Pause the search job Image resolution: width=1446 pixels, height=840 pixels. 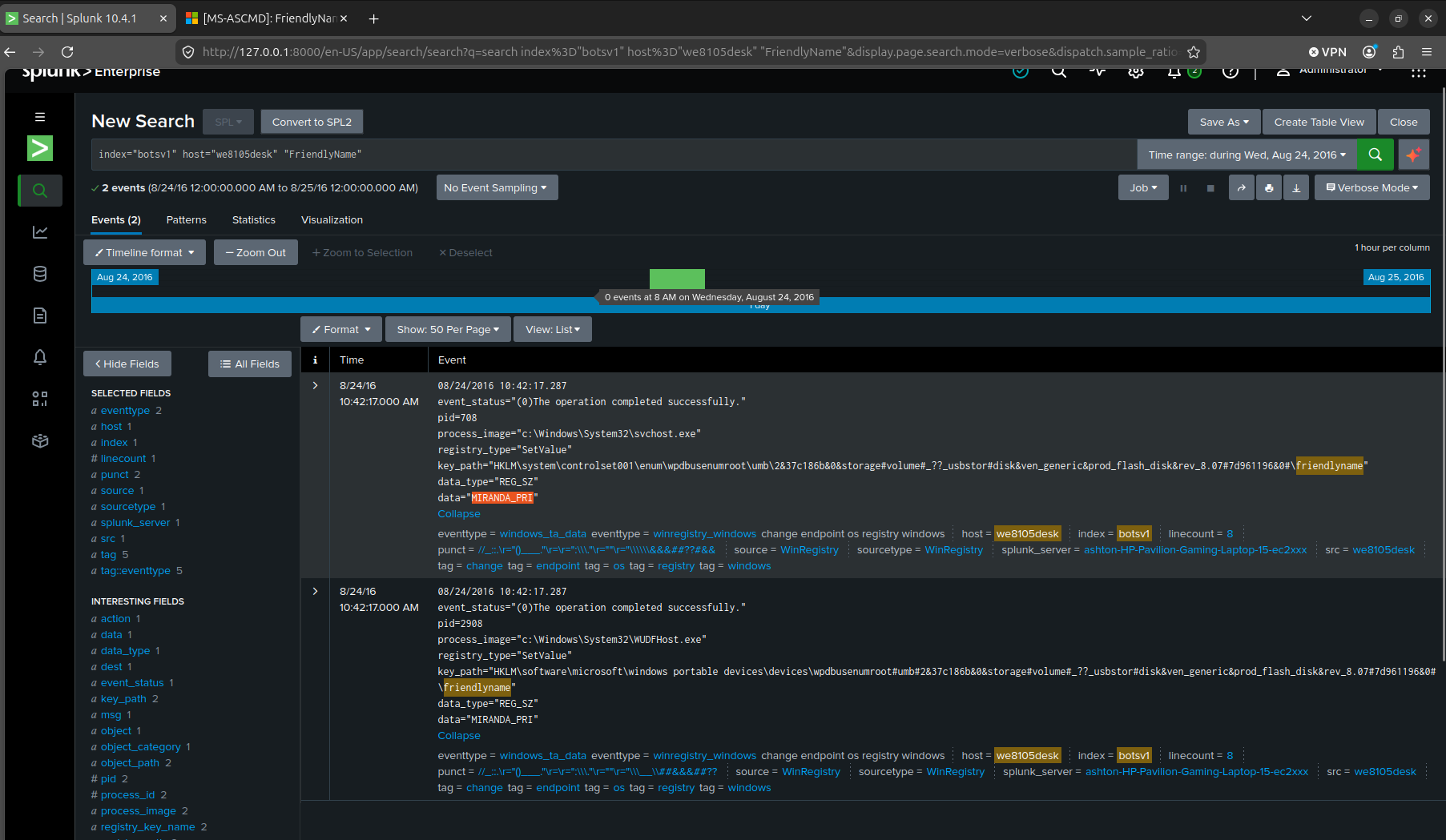[x=1183, y=188]
